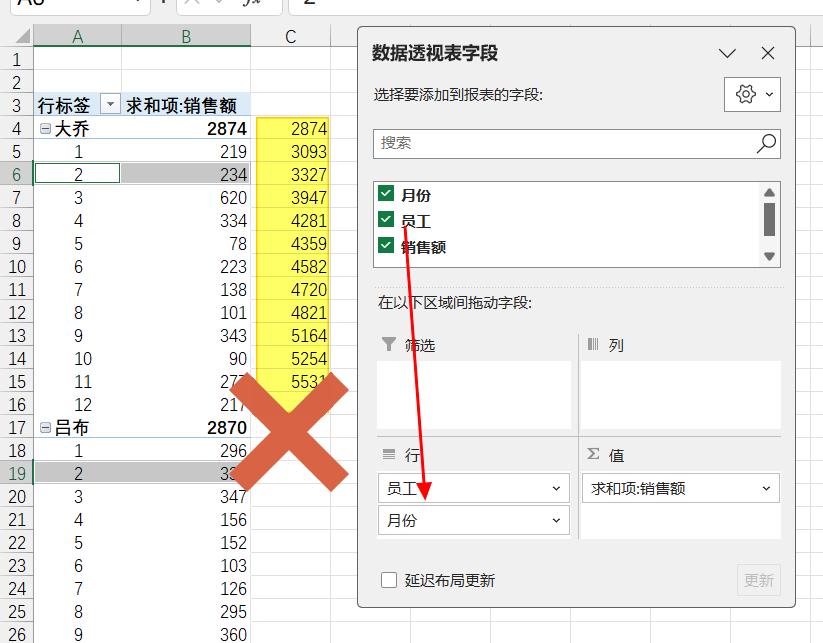The height and width of the screenshot is (643, 823).
Task: Select column B header
Action: (x=186, y=36)
